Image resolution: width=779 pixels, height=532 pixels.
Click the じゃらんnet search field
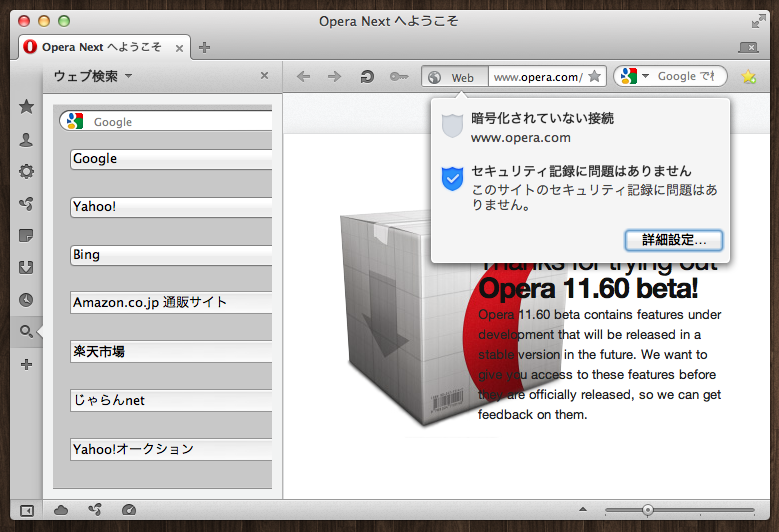[171, 400]
